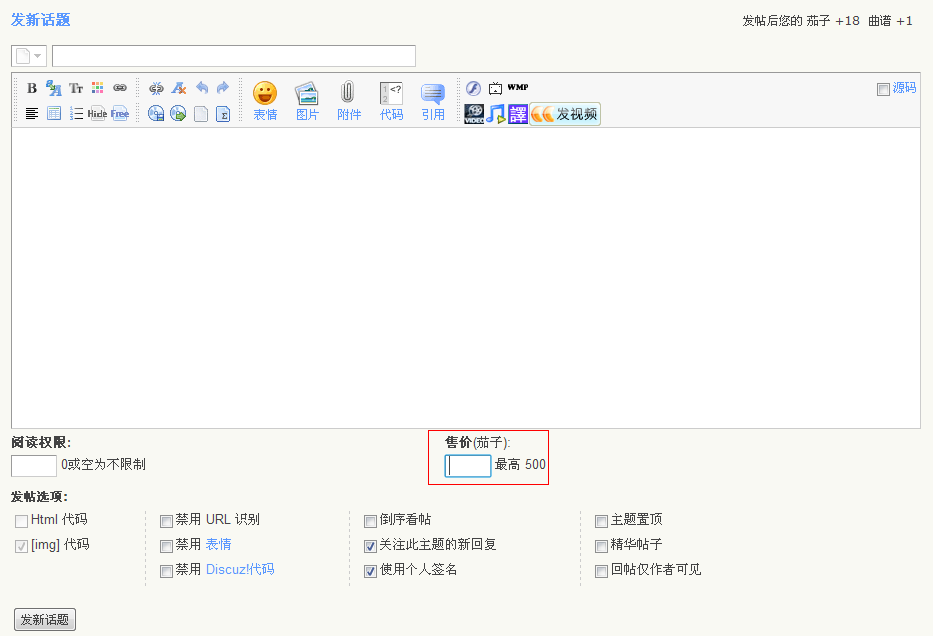Click the VIDEO film reel icon
The image size is (933, 636).
(474, 114)
